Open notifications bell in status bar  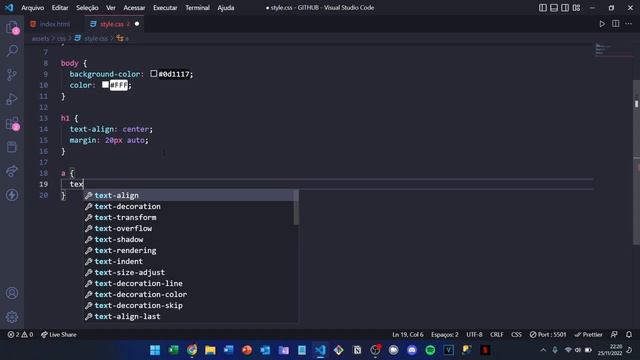click(629, 335)
